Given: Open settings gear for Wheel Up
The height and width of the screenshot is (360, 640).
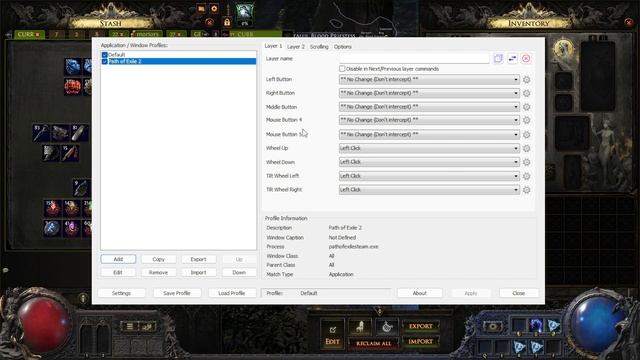Looking at the screenshot, I should pyautogui.click(x=527, y=149).
